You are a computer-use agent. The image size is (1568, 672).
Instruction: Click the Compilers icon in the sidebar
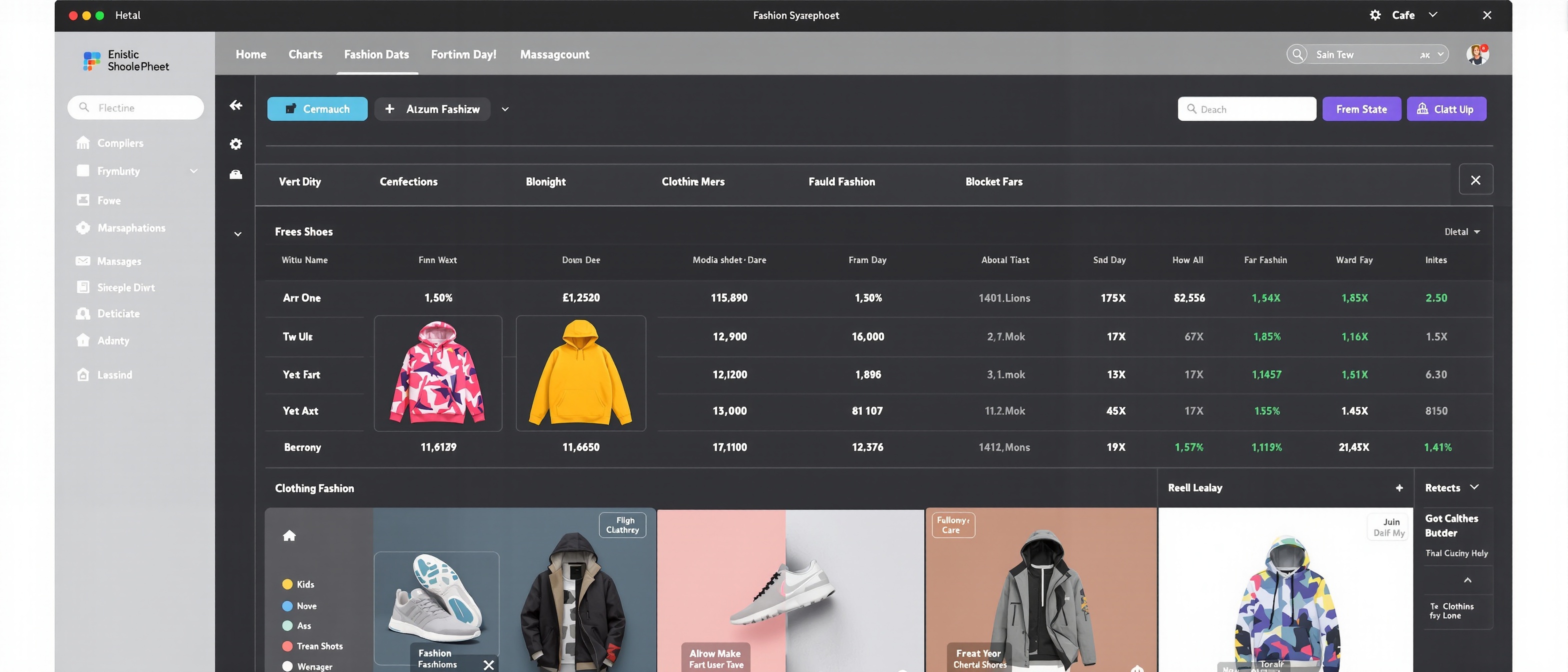(x=83, y=142)
